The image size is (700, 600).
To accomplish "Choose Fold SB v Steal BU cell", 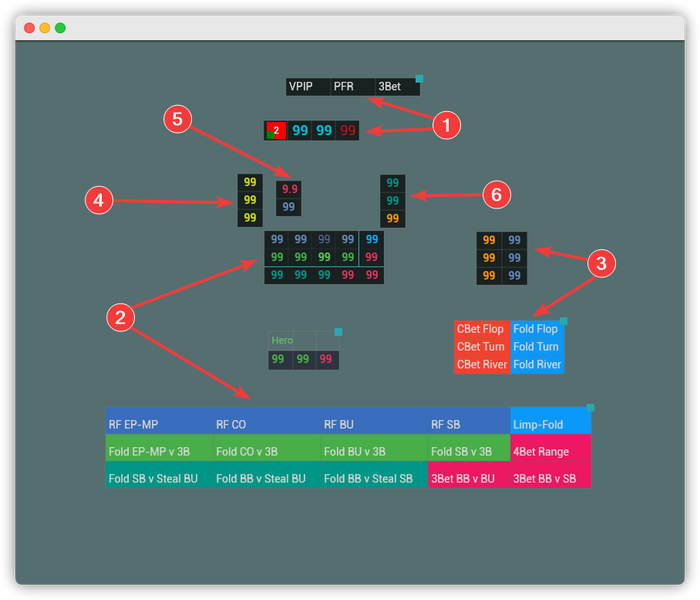I will (159, 475).
